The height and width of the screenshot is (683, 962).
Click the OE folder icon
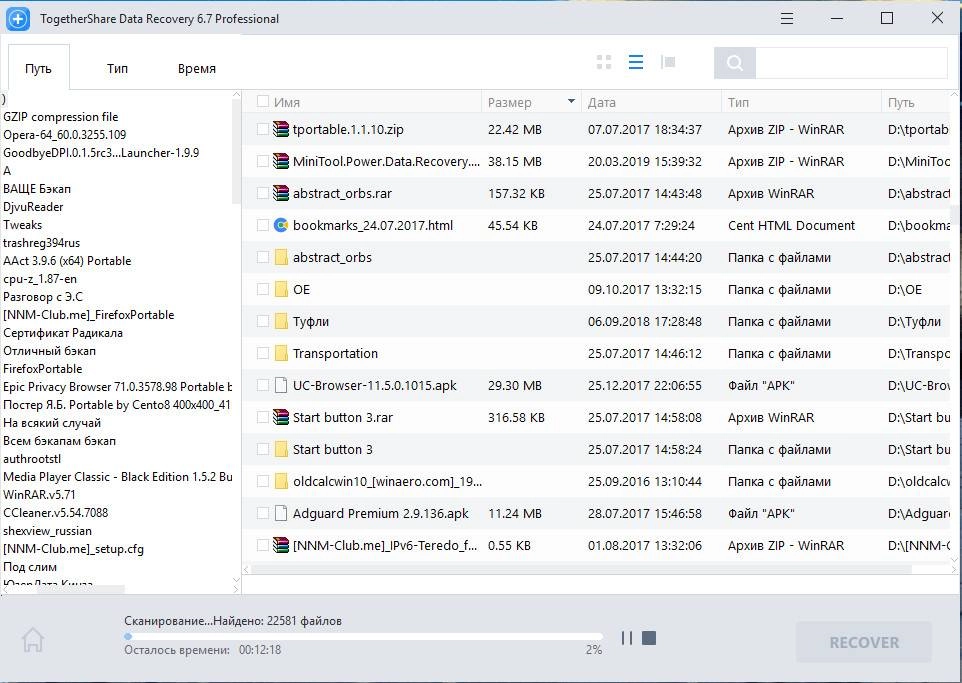[x=281, y=289]
